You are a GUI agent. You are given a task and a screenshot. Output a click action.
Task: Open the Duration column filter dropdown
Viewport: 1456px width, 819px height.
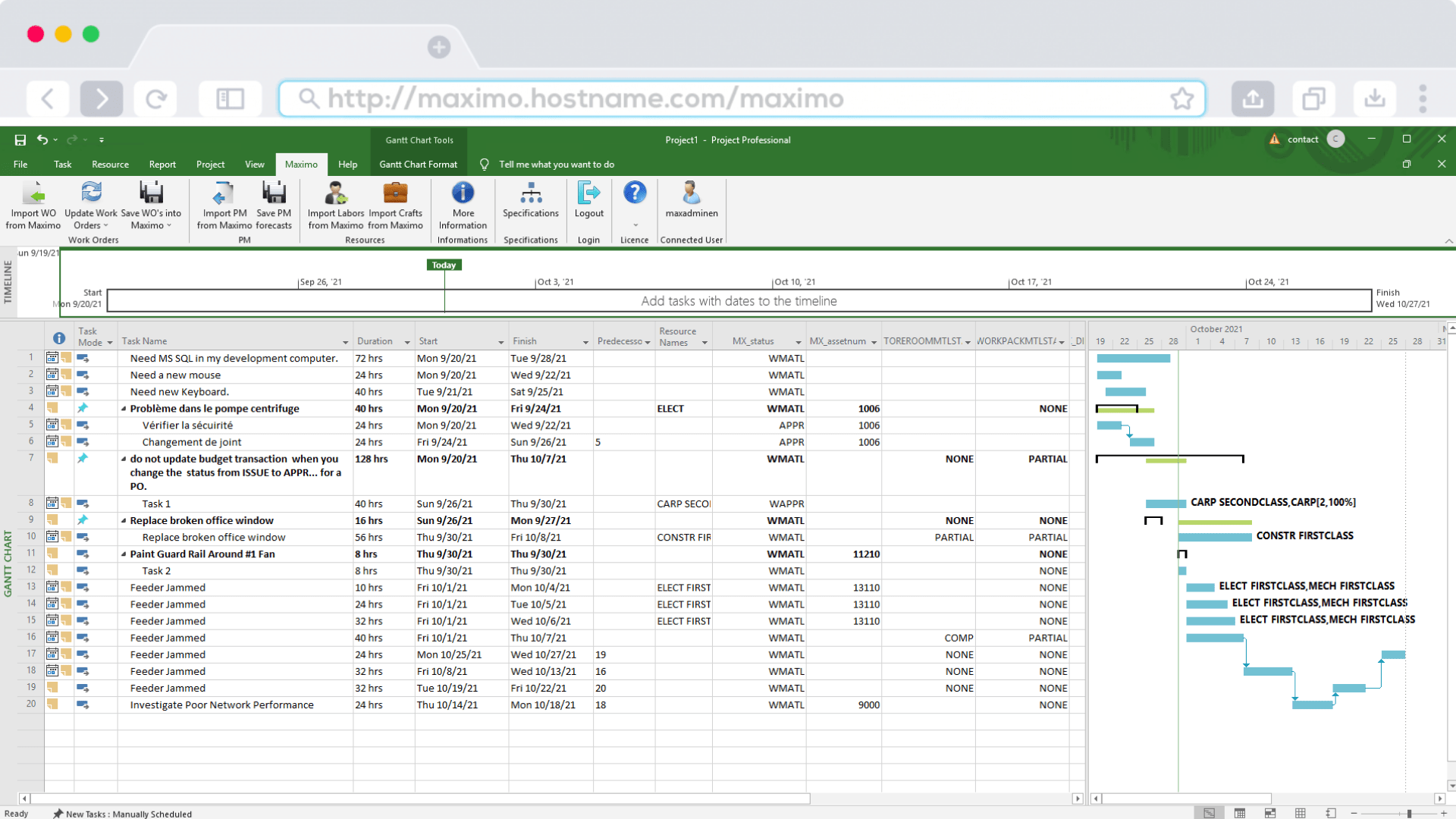click(x=406, y=341)
